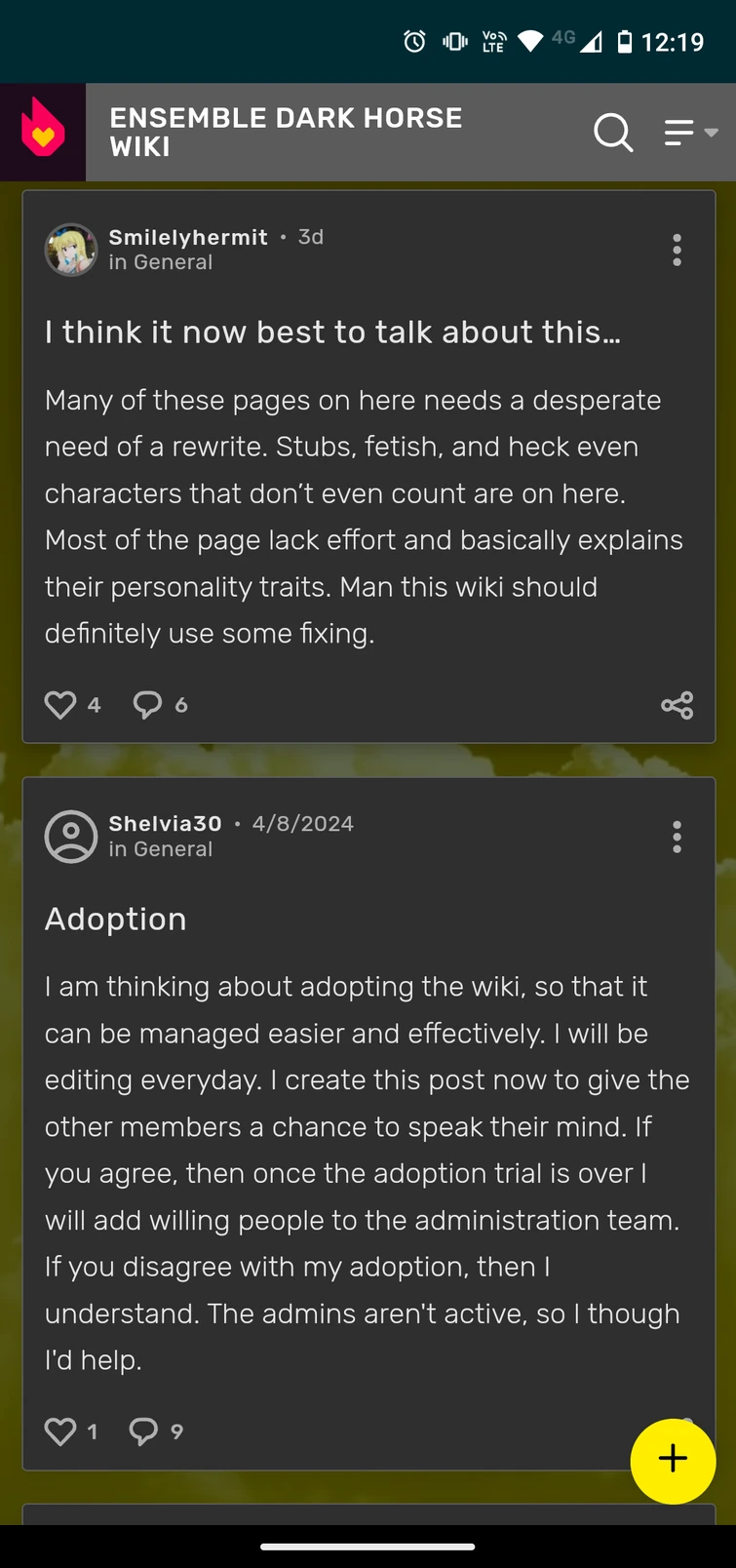
Task: Open the post titled Adoption
Action: tap(115, 918)
